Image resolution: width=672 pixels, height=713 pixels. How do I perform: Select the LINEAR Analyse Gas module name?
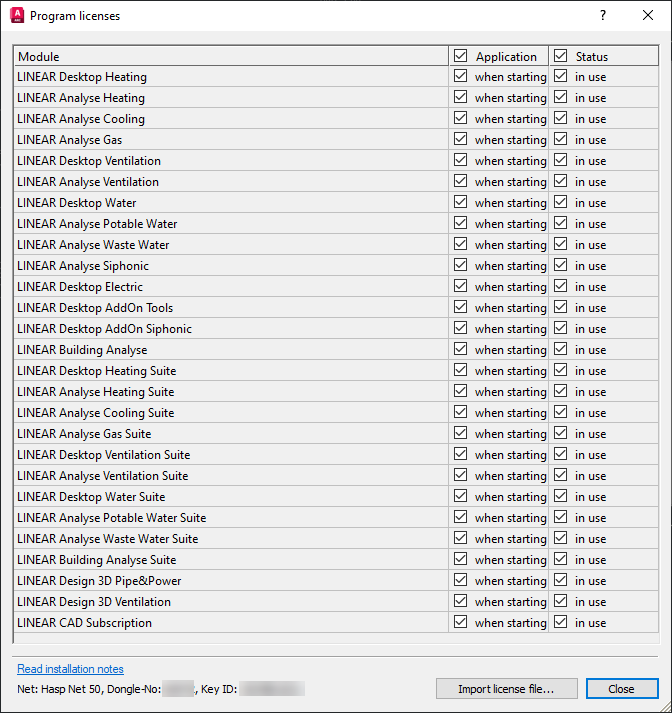click(70, 140)
